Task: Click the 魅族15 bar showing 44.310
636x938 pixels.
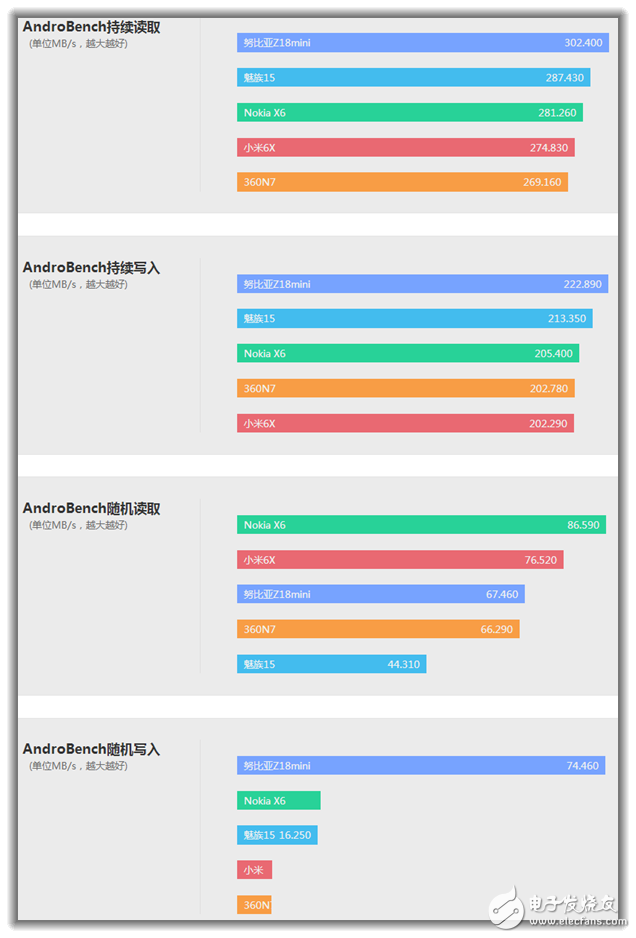Action: coord(331,664)
